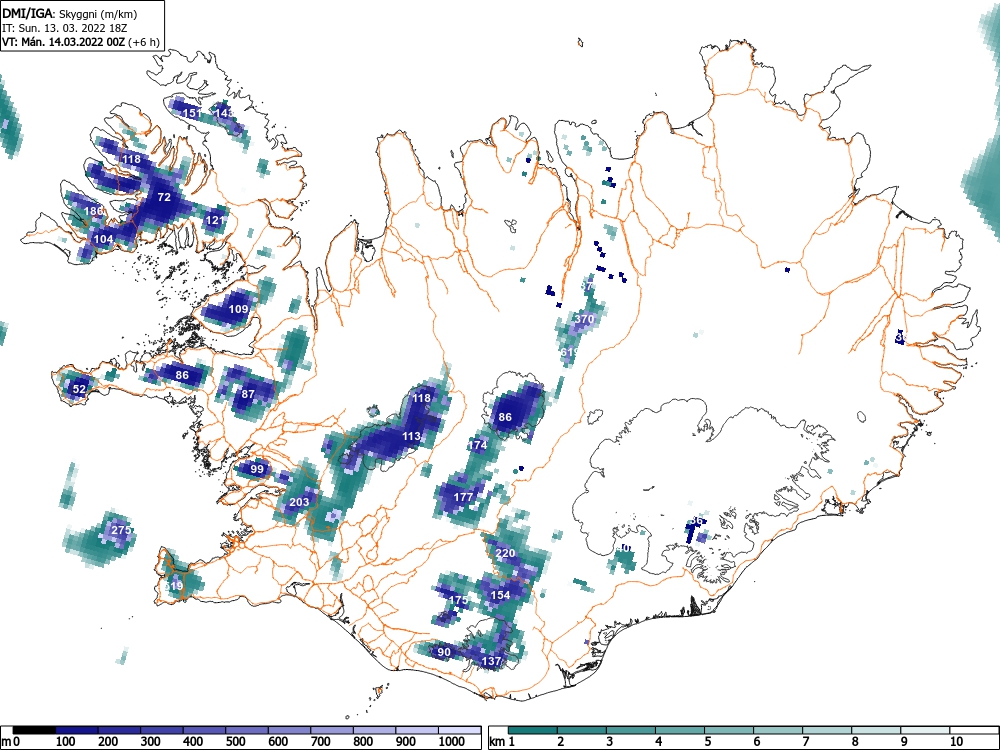The height and width of the screenshot is (750, 1000).
Task: Select legend swatch between 600 and 700 m
Action: click(x=290, y=730)
